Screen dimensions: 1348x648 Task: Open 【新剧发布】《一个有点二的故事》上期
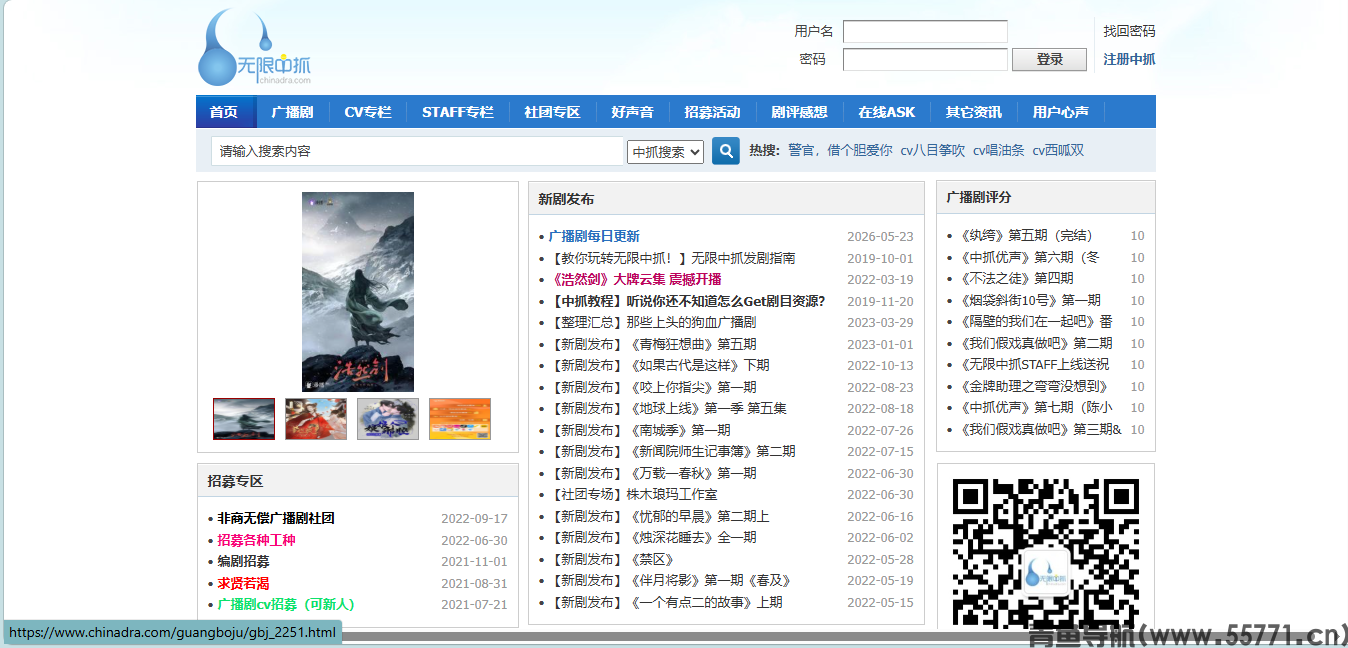(x=665, y=602)
